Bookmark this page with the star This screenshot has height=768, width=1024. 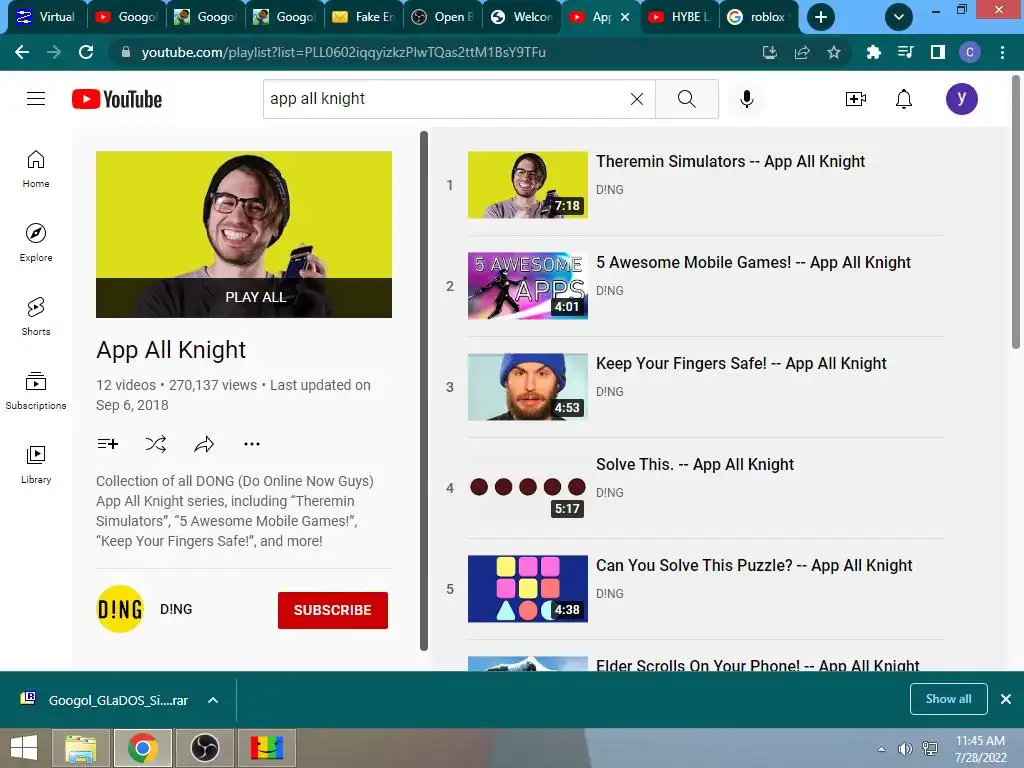coord(834,52)
